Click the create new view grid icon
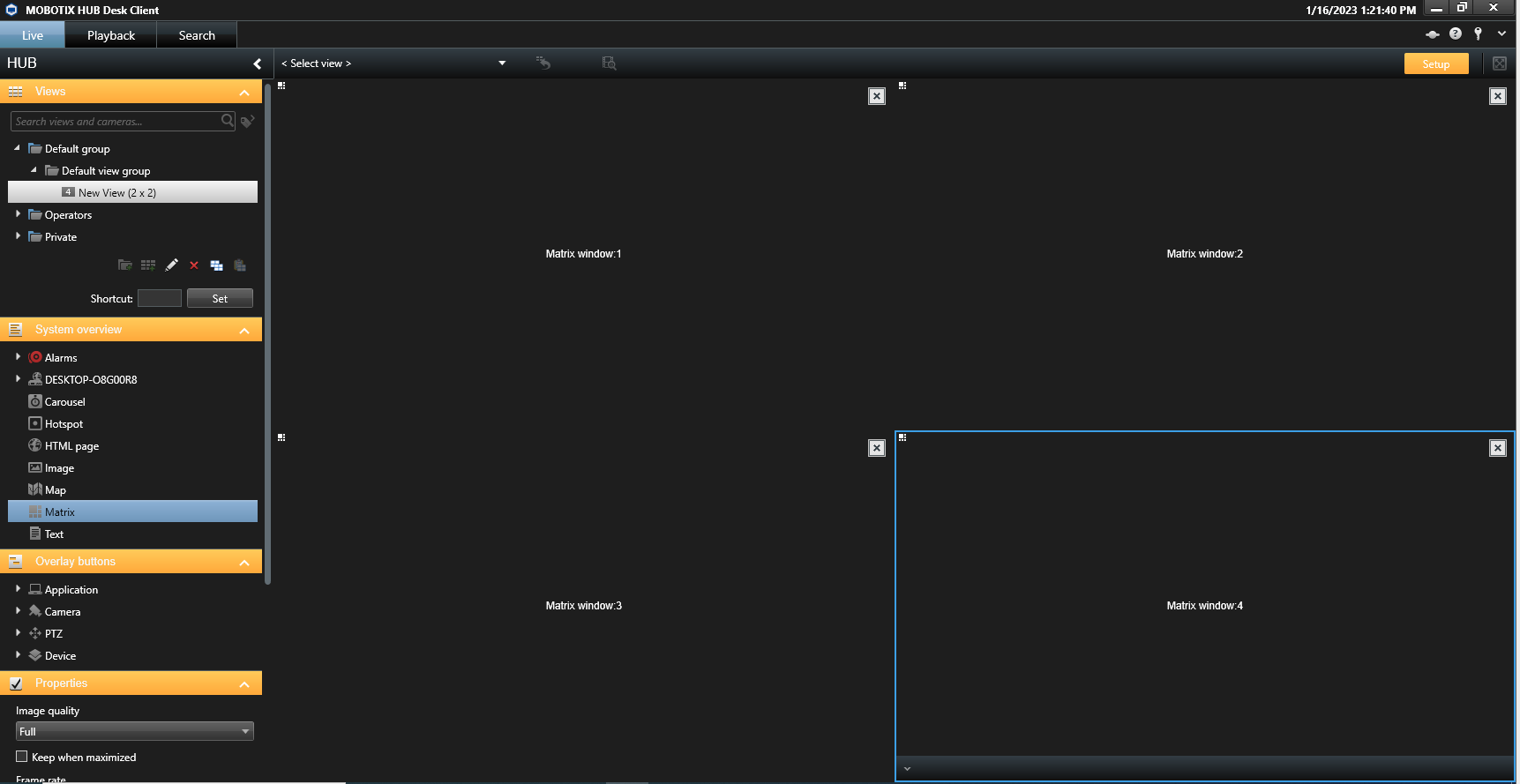Viewport: 1520px width, 784px height. tap(148, 265)
